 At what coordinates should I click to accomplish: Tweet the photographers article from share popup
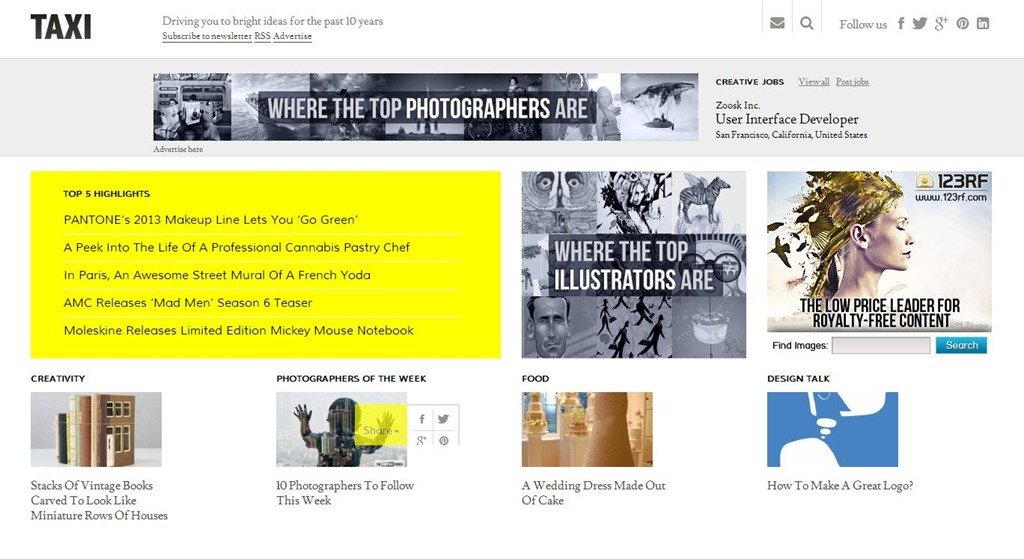coord(443,420)
